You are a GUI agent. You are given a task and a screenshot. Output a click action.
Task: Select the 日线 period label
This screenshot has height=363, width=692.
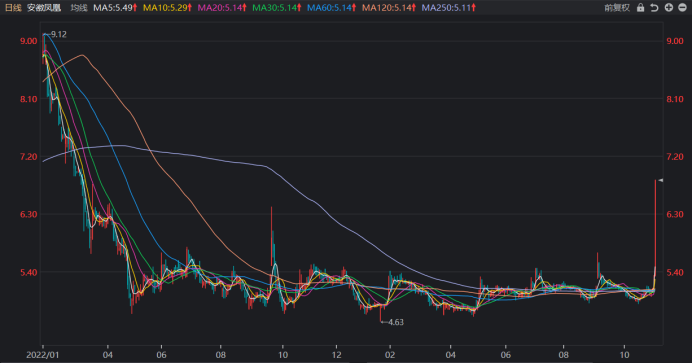tap(13, 7)
